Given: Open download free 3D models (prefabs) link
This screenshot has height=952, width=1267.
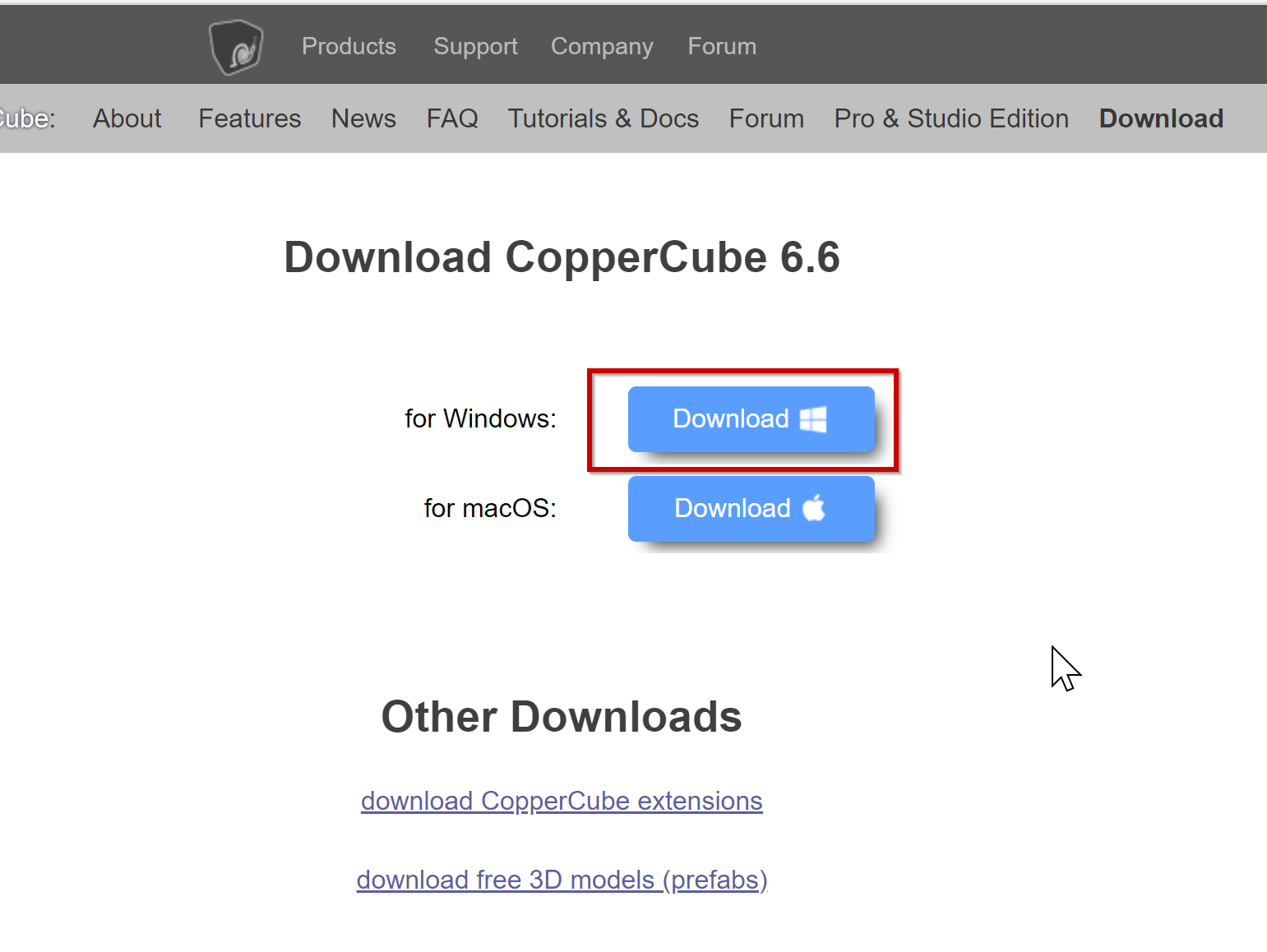Looking at the screenshot, I should pos(562,880).
